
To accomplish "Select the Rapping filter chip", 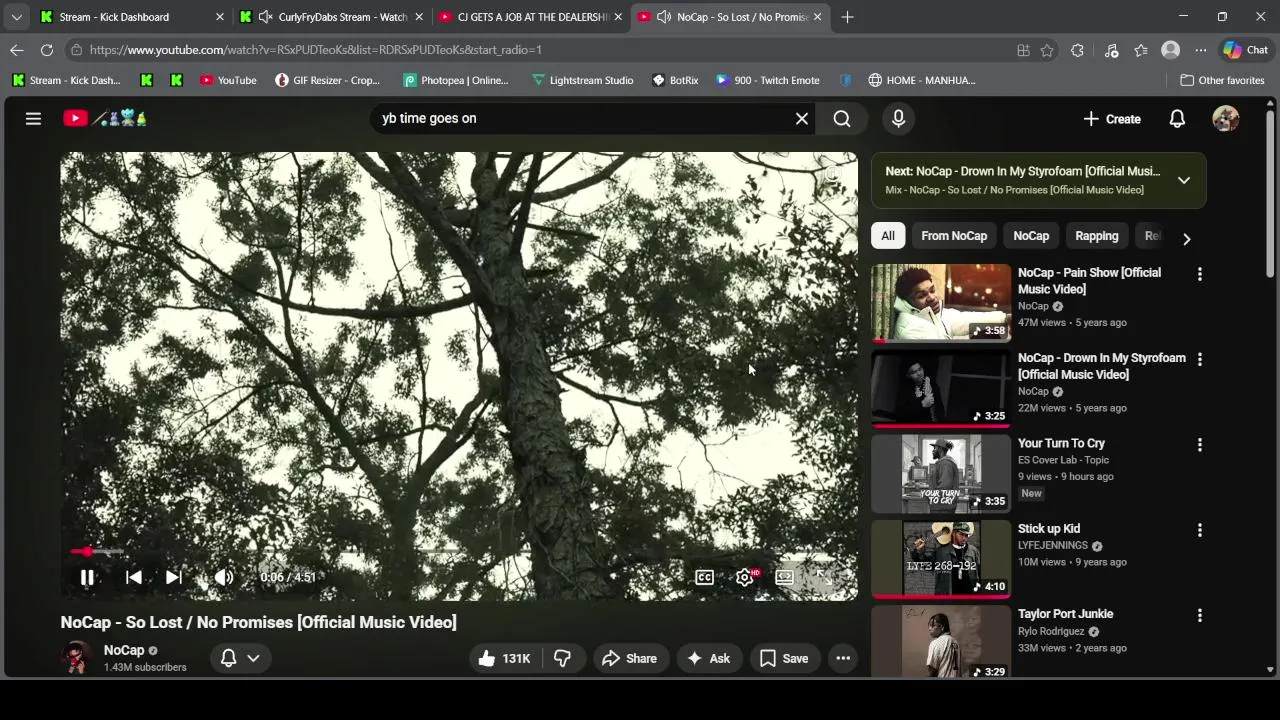I will [1096, 236].
